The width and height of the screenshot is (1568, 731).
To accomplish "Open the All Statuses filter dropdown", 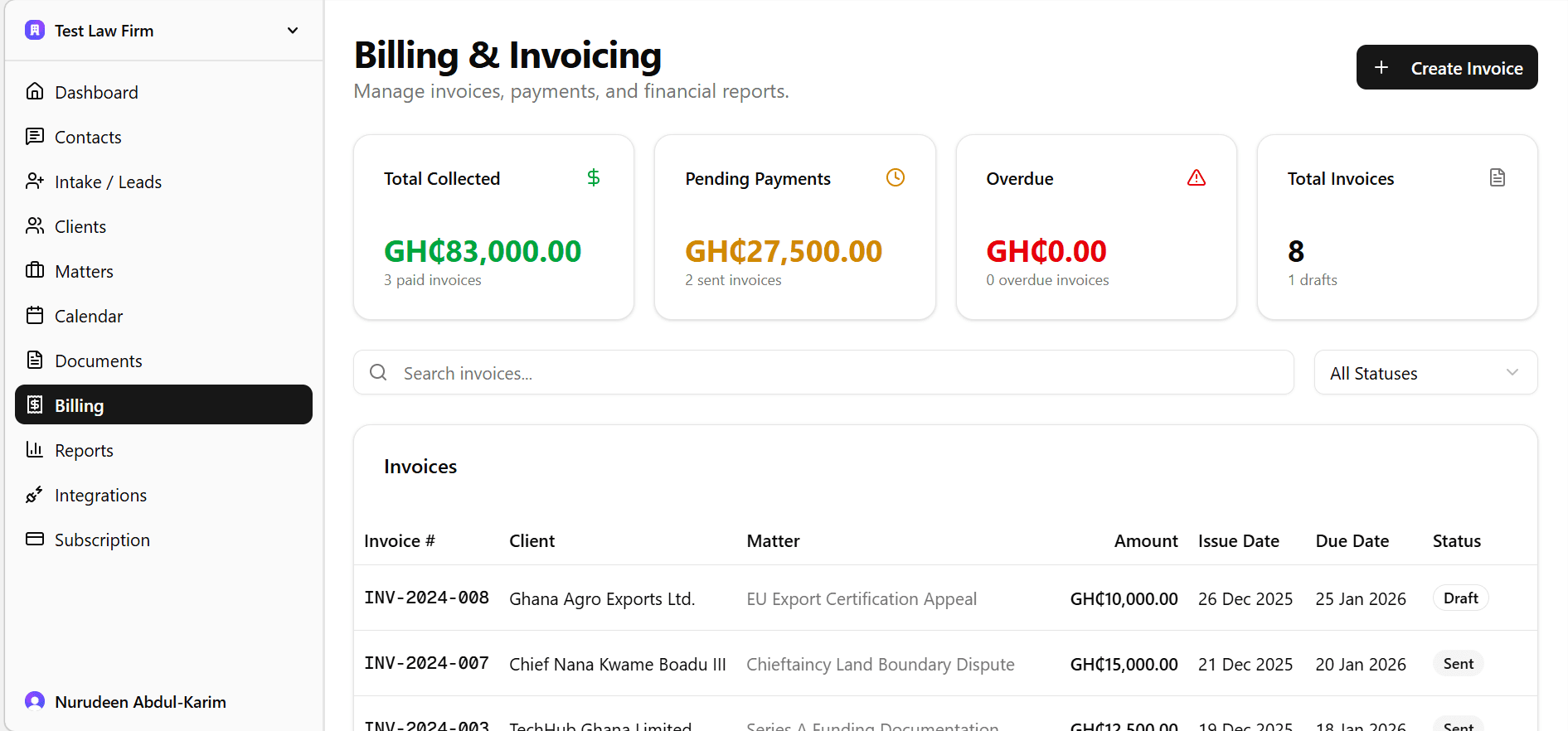I will click(1425, 372).
